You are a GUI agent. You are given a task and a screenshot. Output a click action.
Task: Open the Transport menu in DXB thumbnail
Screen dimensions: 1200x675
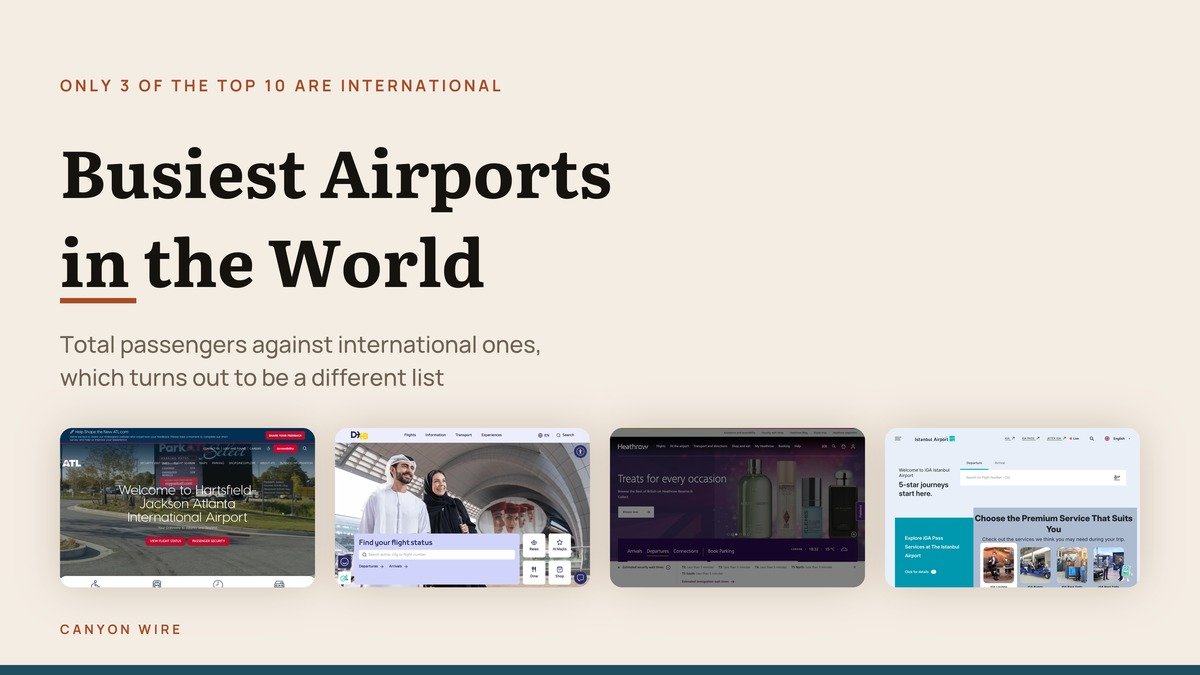(x=463, y=435)
